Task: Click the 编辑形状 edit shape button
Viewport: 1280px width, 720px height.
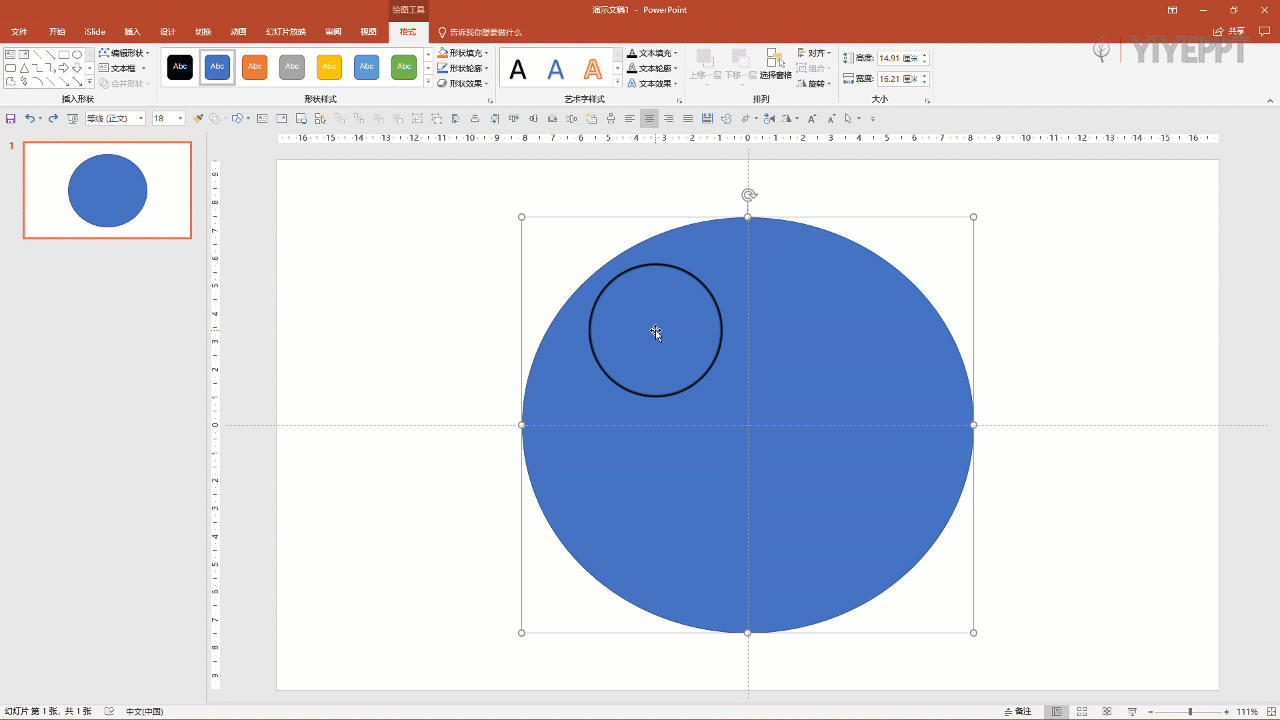Action: (x=125, y=53)
